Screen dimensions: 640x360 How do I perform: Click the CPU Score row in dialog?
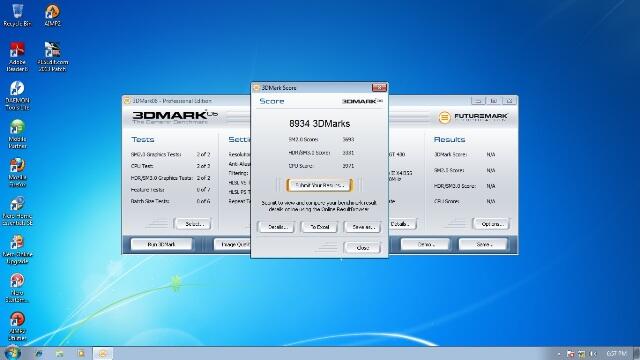click(x=321, y=166)
